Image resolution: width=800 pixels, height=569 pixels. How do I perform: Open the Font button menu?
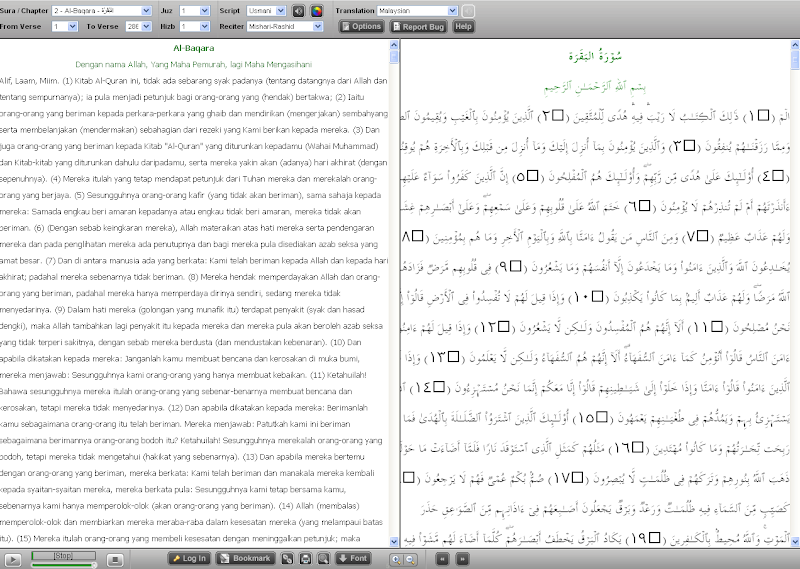click(x=353, y=559)
